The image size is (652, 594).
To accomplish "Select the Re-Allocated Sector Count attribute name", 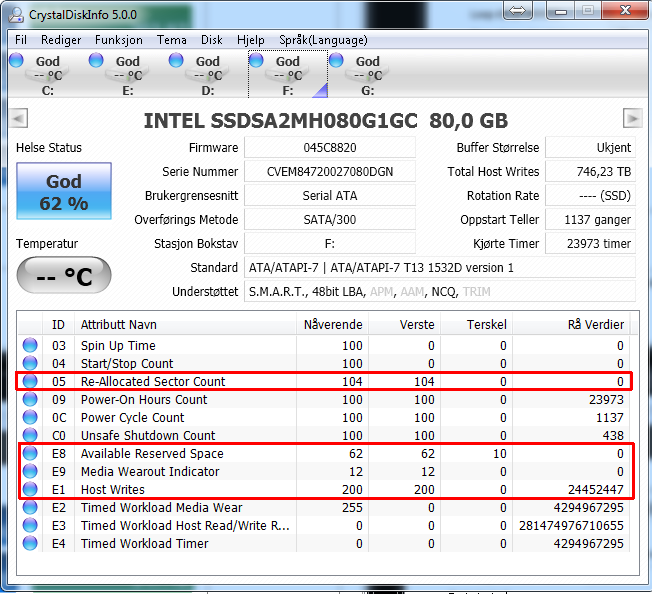I will click(153, 381).
